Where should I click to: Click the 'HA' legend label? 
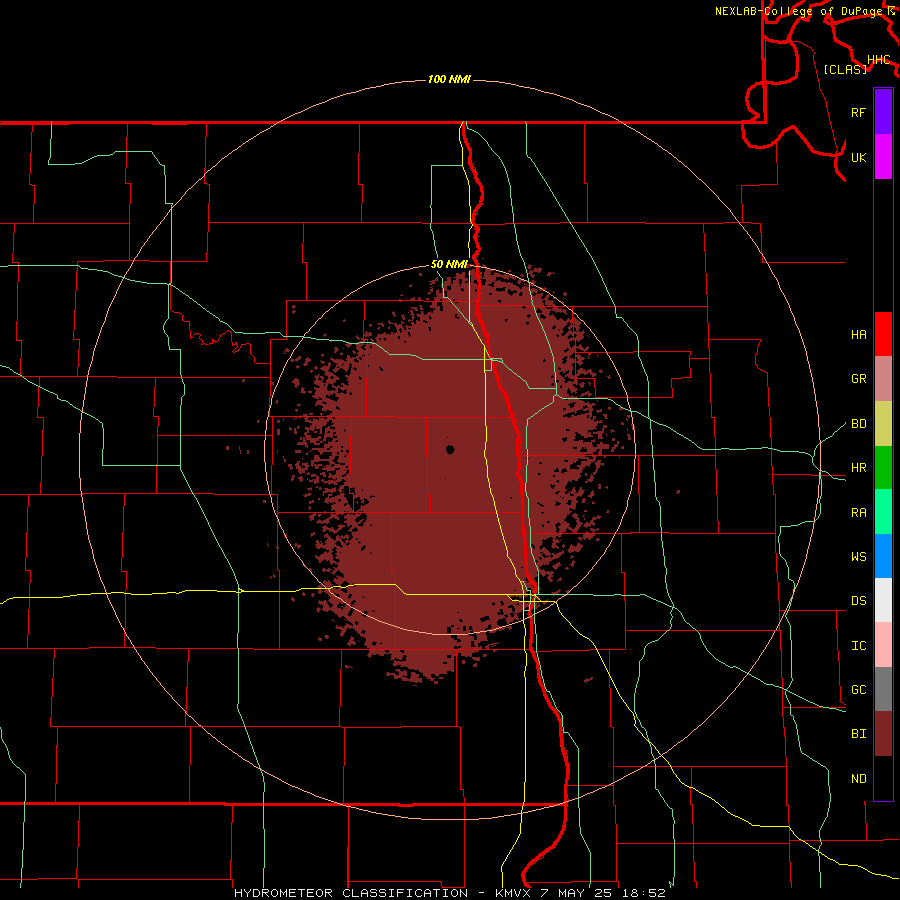coord(858,335)
